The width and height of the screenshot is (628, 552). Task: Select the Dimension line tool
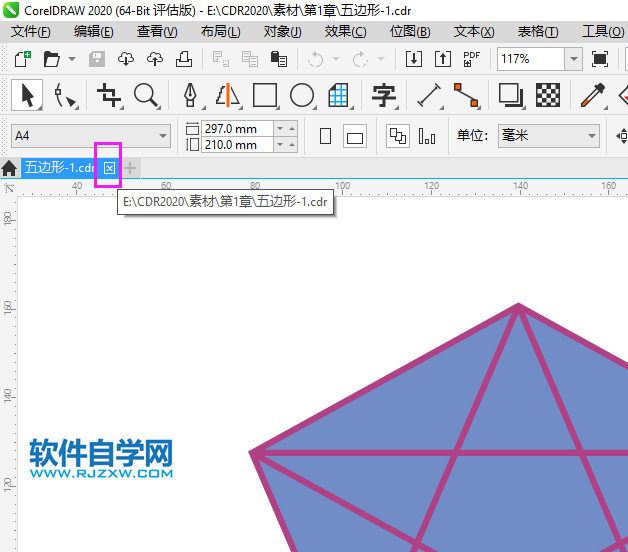[429, 95]
